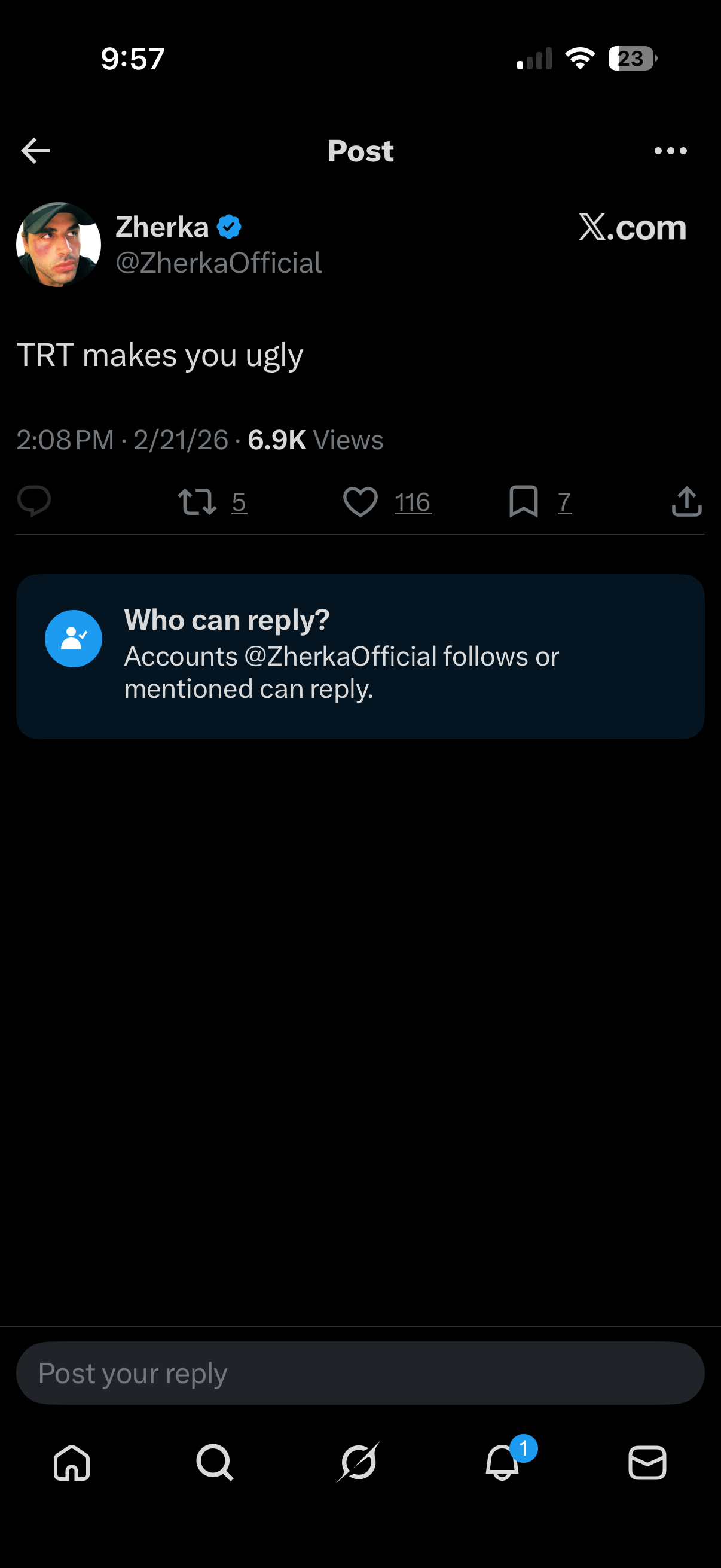Tap the X.com label
This screenshot has height=1568, width=721.
(633, 227)
